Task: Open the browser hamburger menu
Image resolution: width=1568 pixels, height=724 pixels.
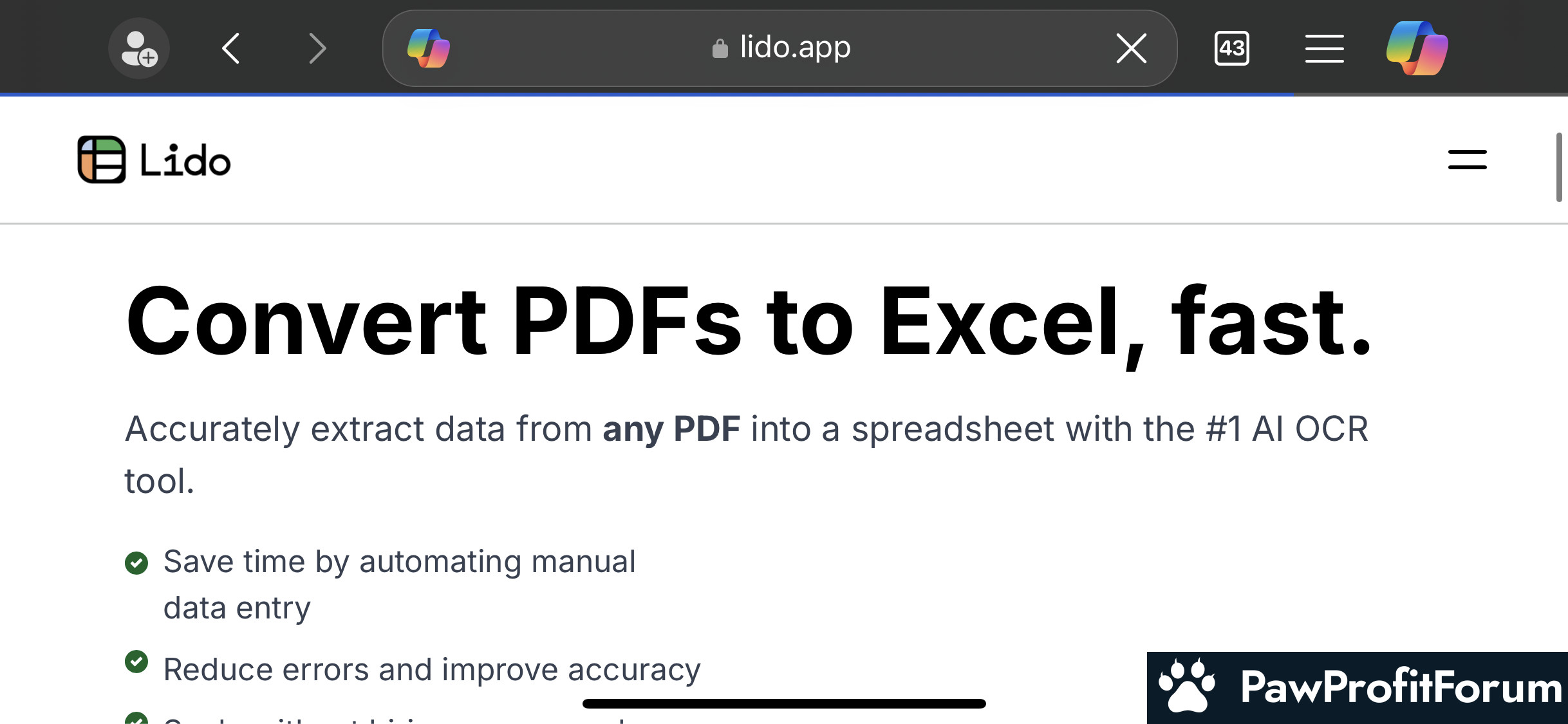Action: tap(1324, 48)
